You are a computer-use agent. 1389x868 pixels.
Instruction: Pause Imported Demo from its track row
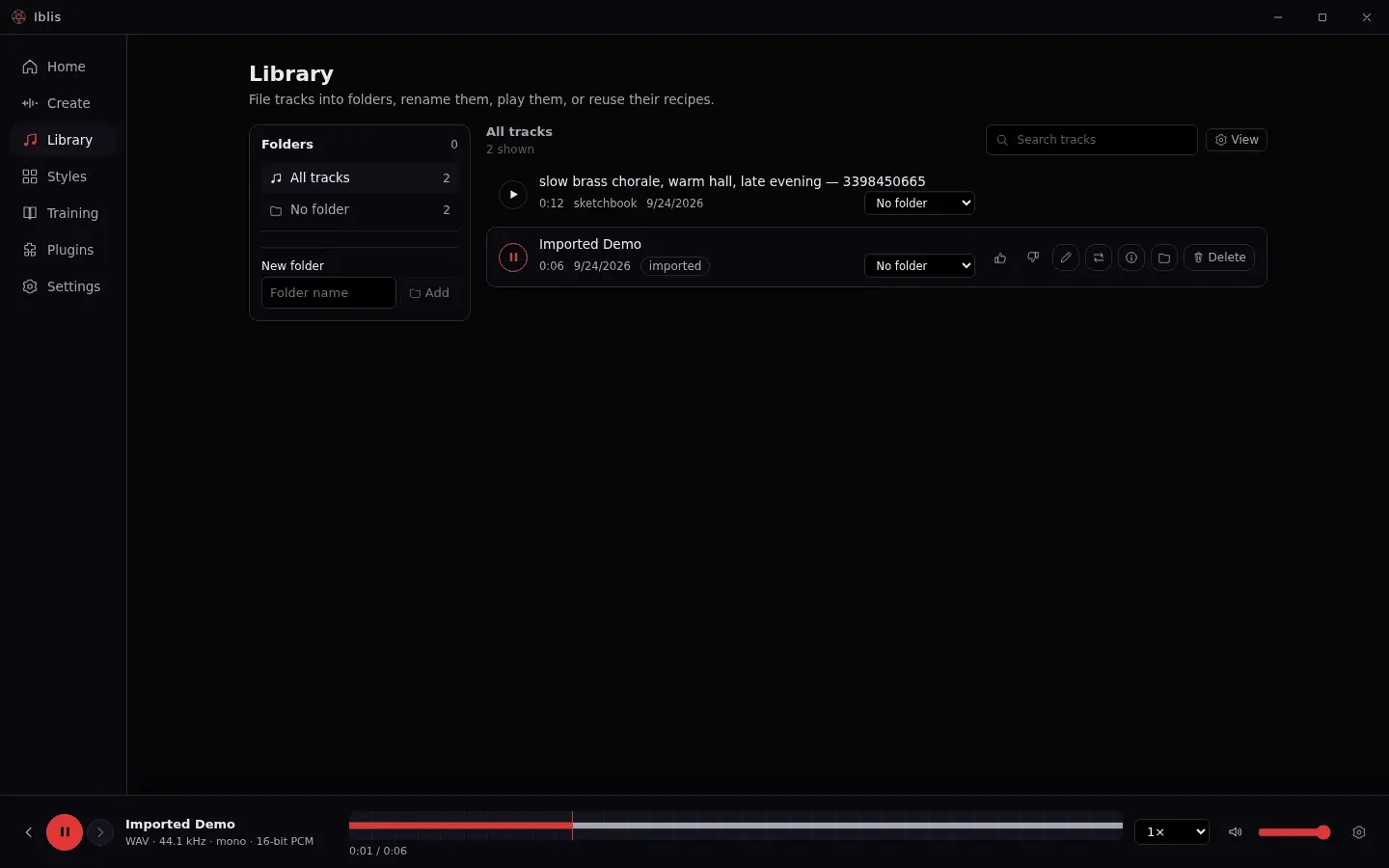pyautogui.click(x=513, y=258)
